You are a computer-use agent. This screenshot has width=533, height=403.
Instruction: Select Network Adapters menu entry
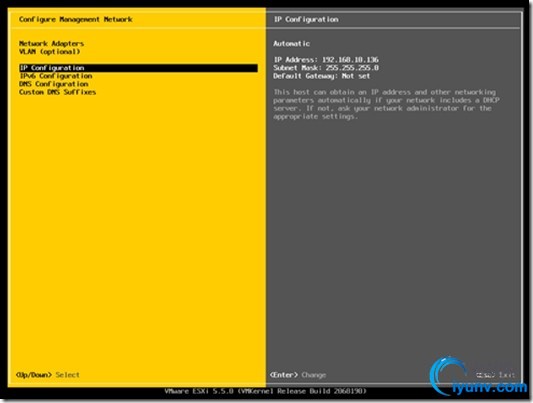coord(51,43)
